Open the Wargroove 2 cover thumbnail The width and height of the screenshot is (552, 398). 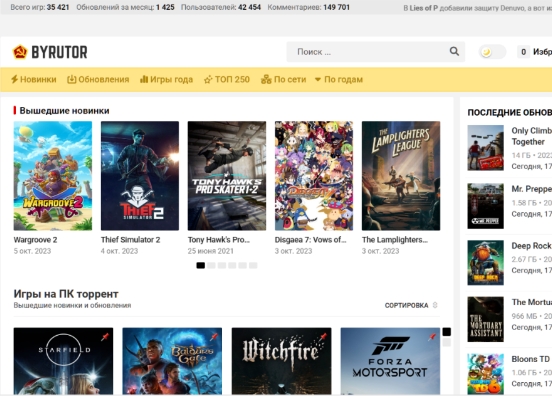coord(53,176)
